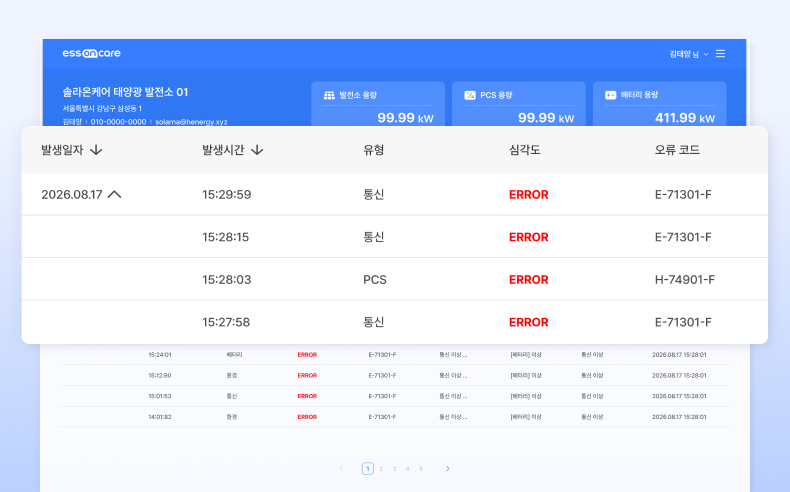Select page 3 in pagination
This screenshot has height=492, width=790.
click(394, 469)
